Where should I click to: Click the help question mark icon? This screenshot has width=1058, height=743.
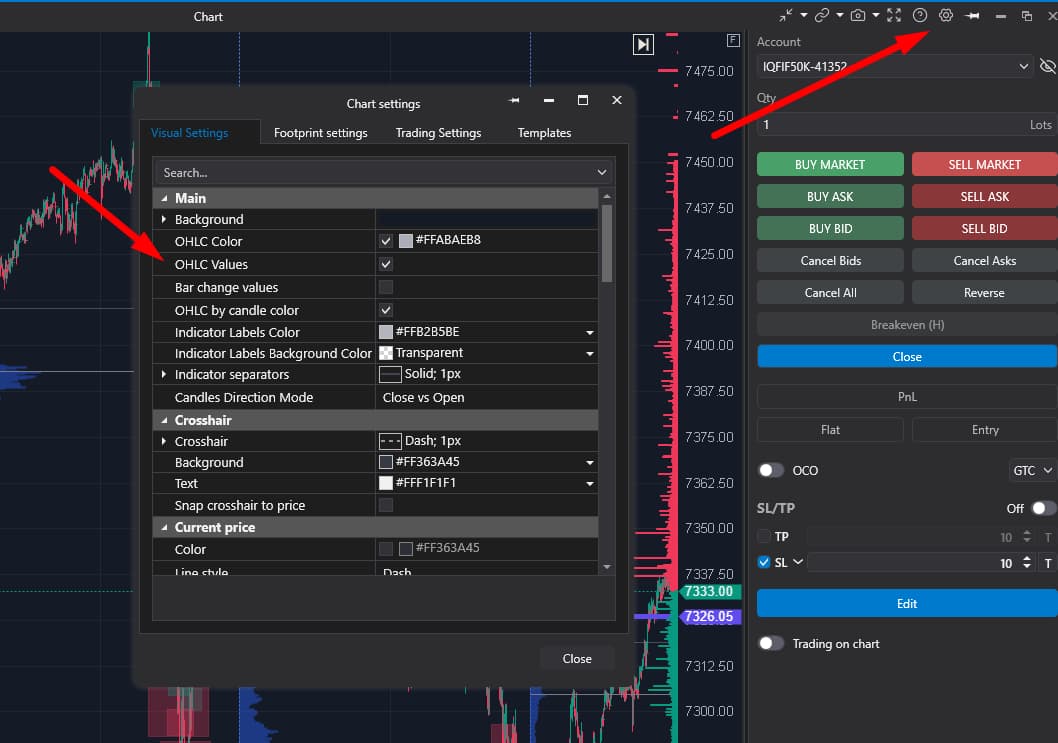920,16
